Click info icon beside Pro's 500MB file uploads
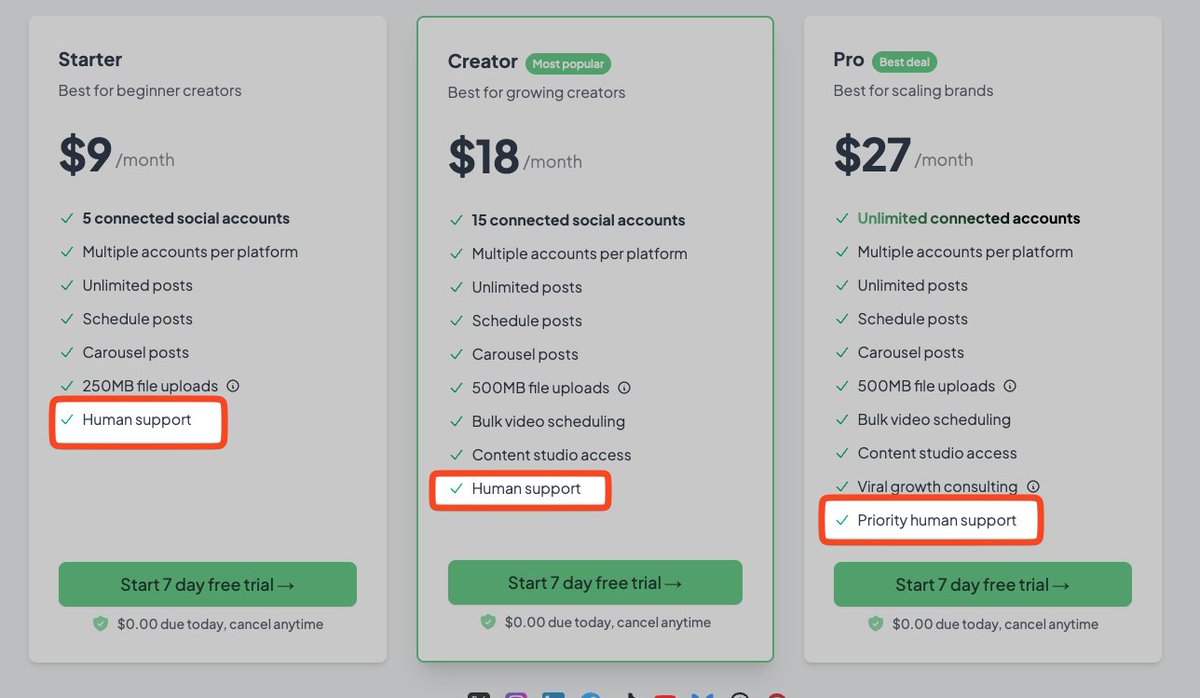Viewport: 1200px width, 698px height. (1010, 386)
